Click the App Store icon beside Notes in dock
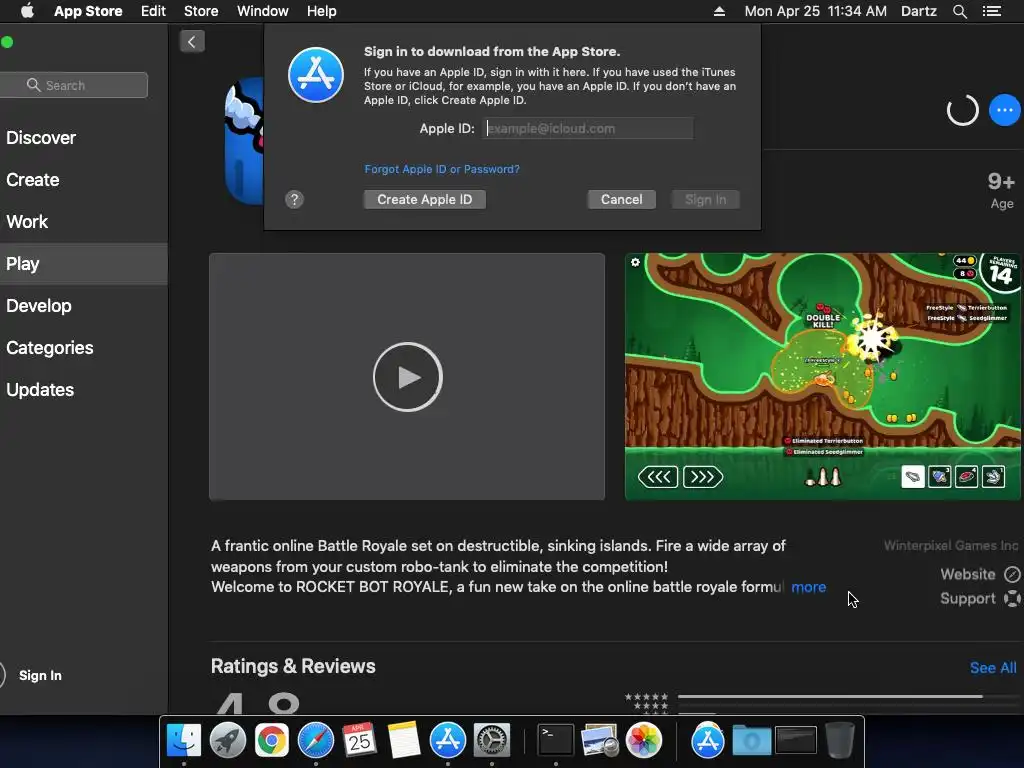Screen dimensions: 1024x768 pyautogui.click(x=448, y=741)
